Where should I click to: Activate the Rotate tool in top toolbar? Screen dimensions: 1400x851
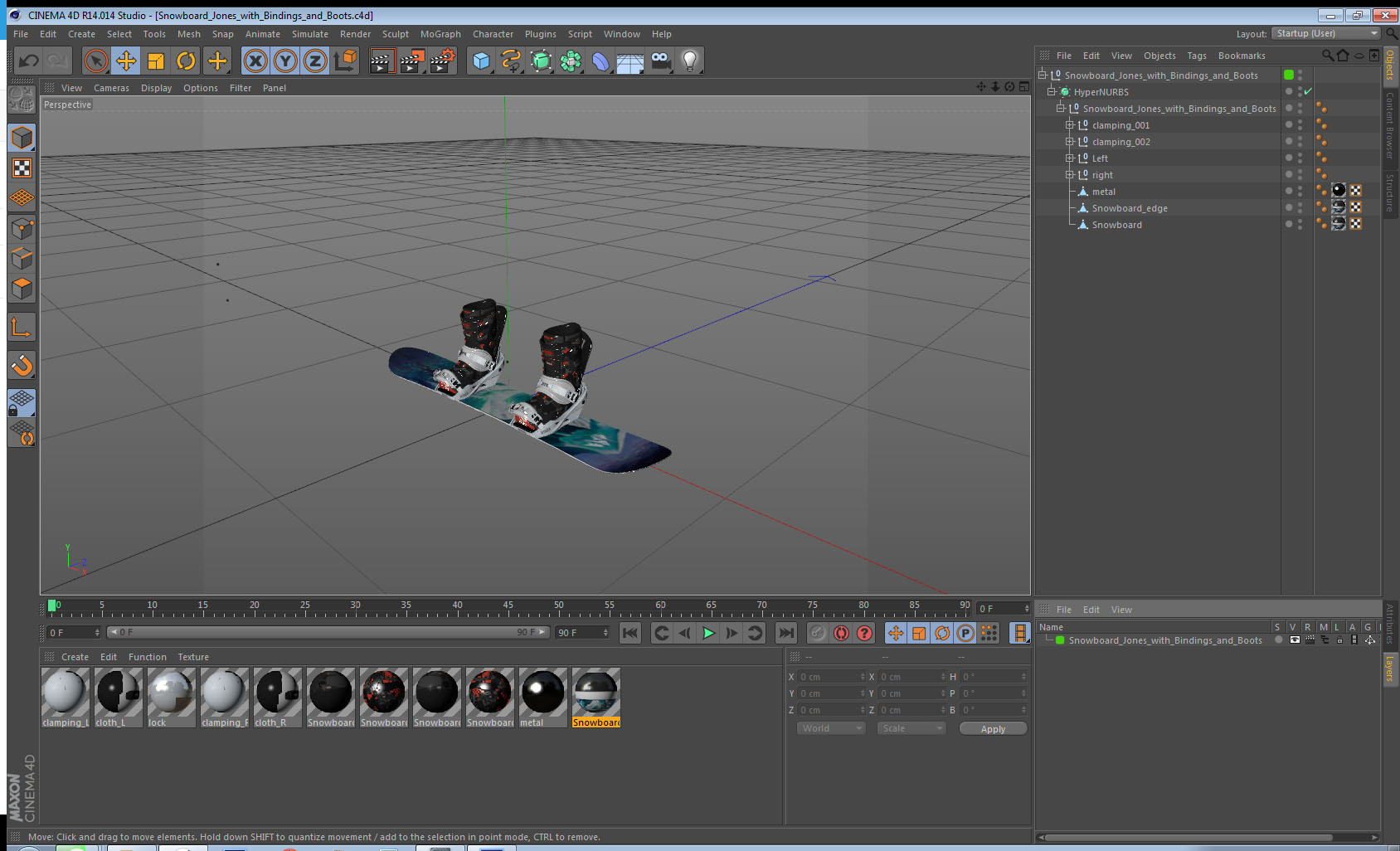pos(186,61)
